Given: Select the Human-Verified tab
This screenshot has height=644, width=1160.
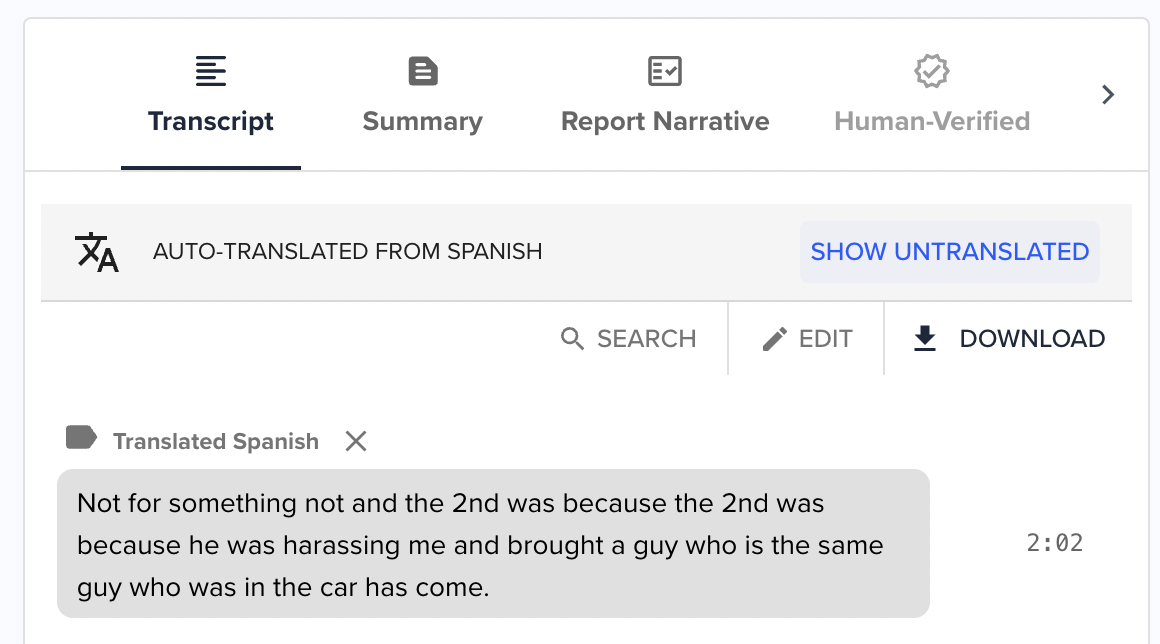Looking at the screenshot, I should pyautogui.click(x=932, y=121).
